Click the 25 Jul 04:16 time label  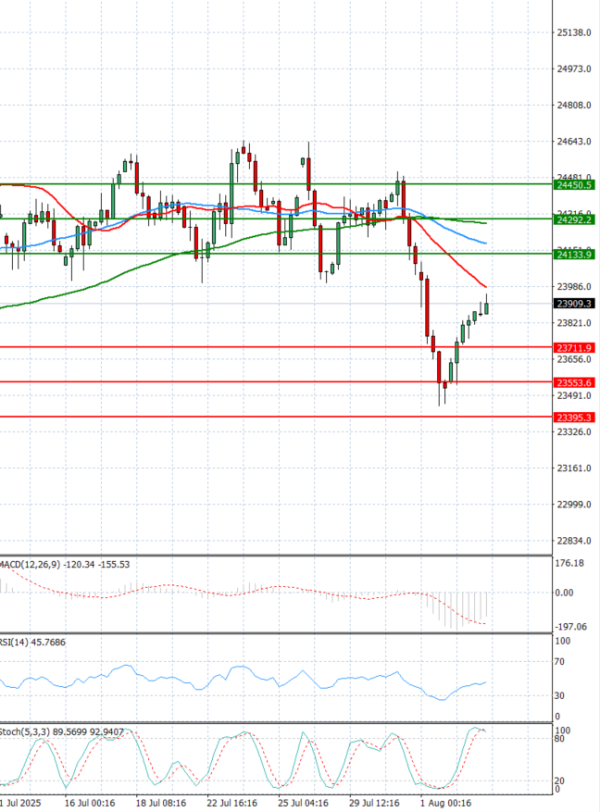303,803
